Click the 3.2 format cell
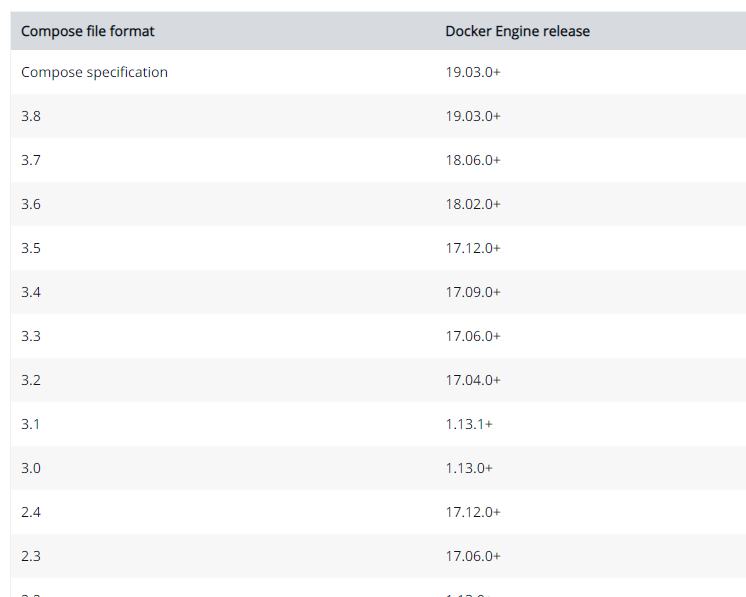Screen dimensions: 746x597 (x=31, y=380)
